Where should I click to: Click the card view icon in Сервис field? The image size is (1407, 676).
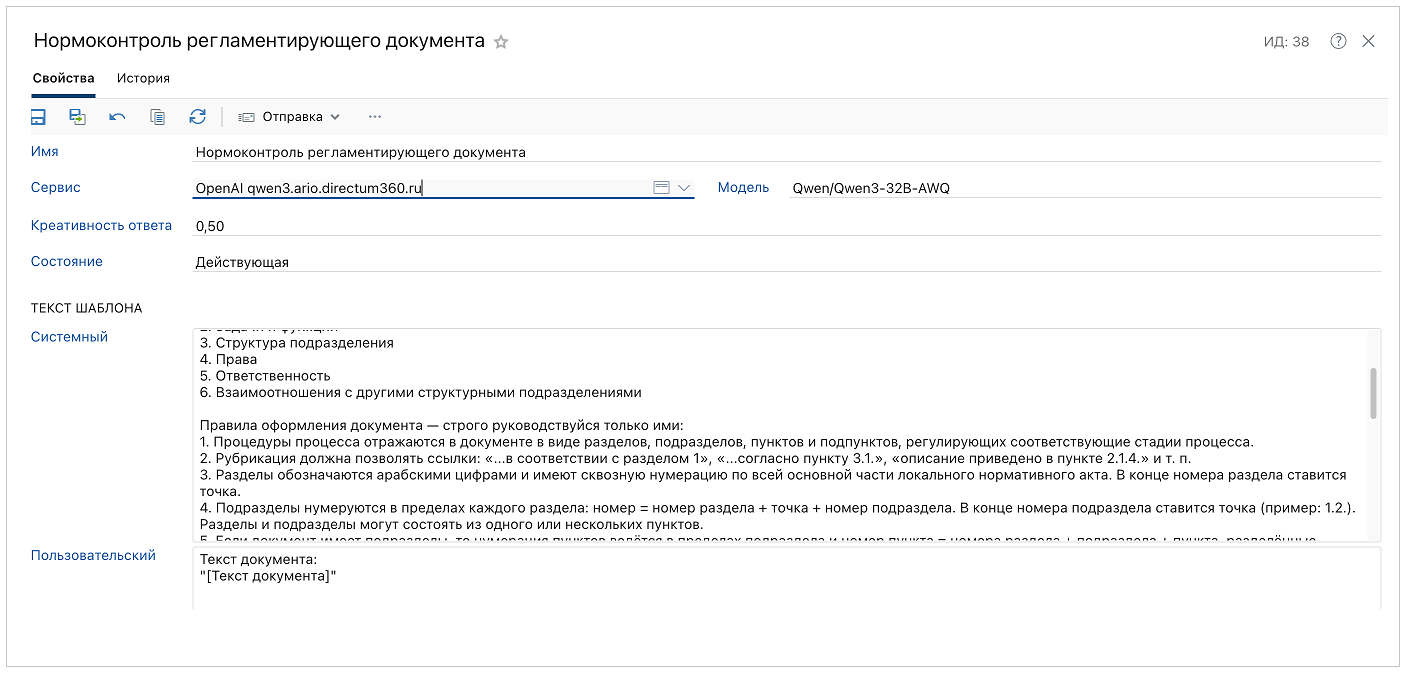(662, 188)
